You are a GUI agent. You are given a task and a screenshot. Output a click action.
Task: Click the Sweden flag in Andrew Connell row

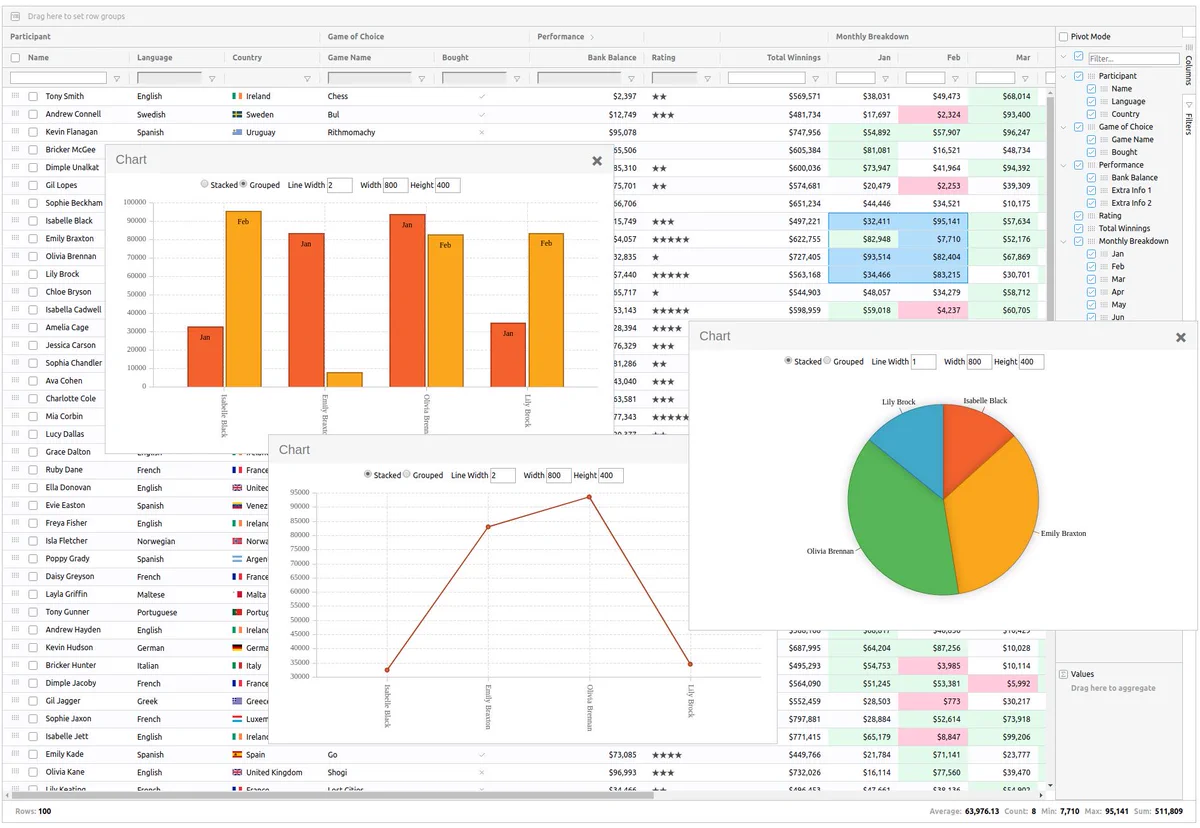point(237,114)
